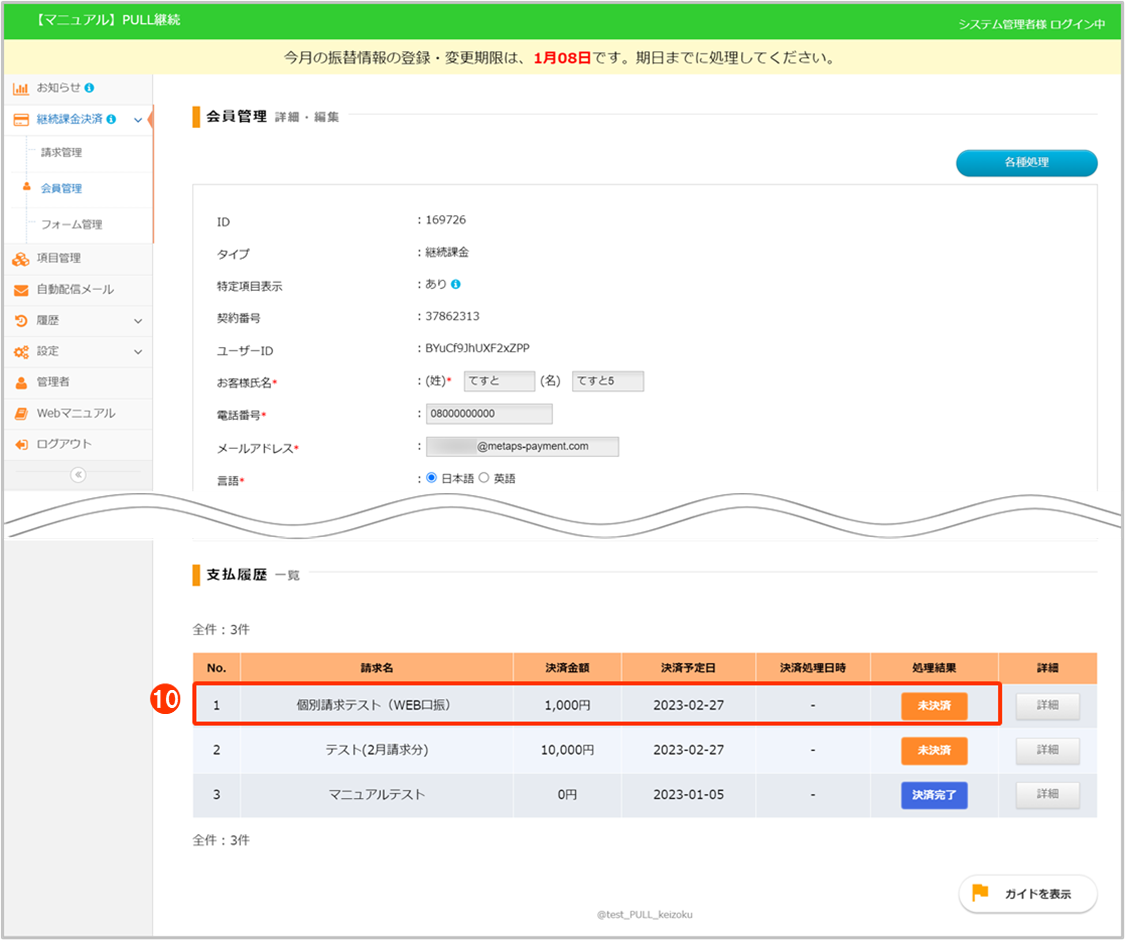Expand the 設定 sidebar menu
The width and height of the screenshot is (1125, 940).
[138, 352]
